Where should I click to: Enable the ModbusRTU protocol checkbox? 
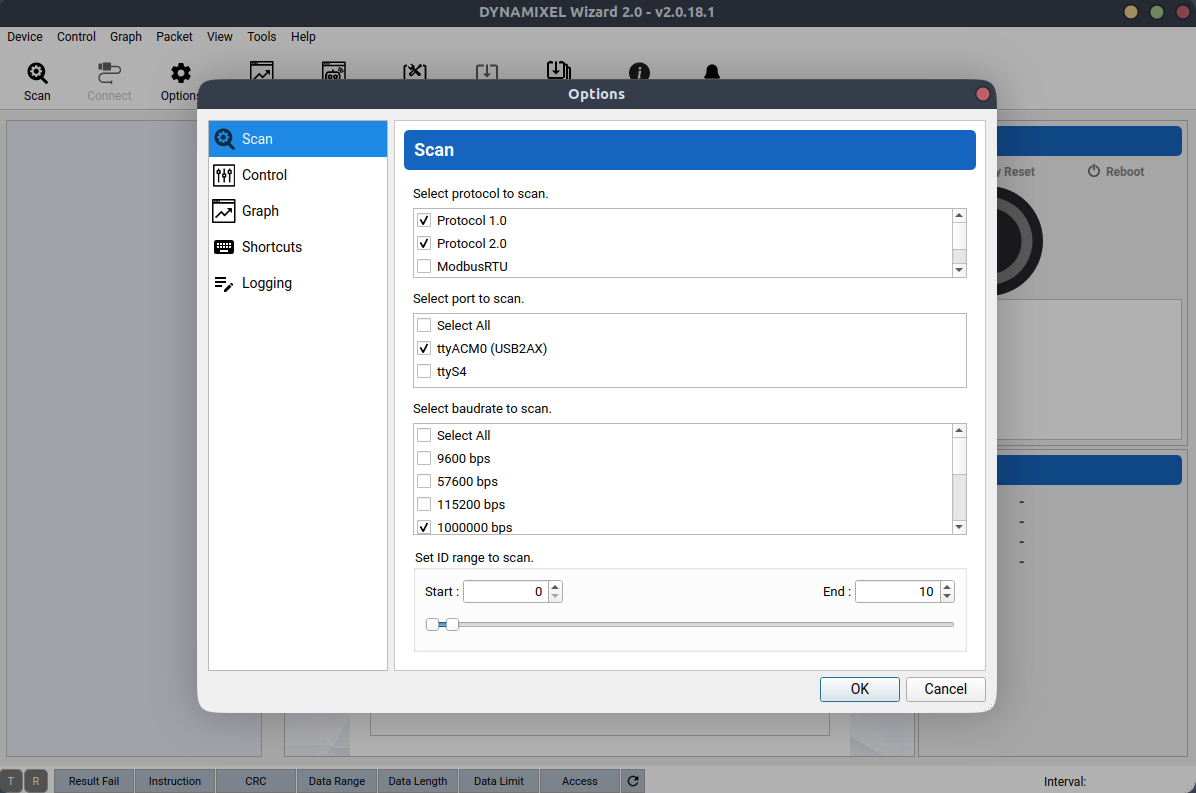coord(424,266)
